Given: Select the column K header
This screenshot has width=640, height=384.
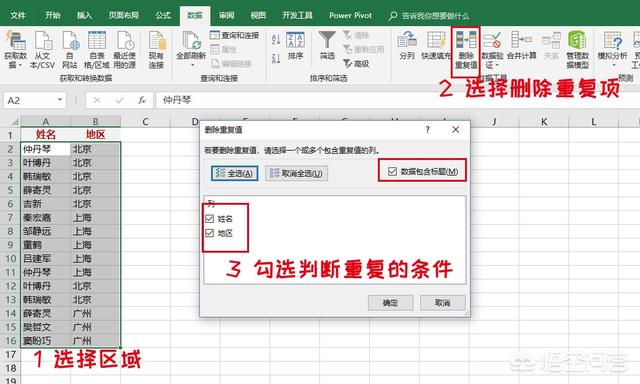Looking at the screenshot, I should tap(544, 121).
